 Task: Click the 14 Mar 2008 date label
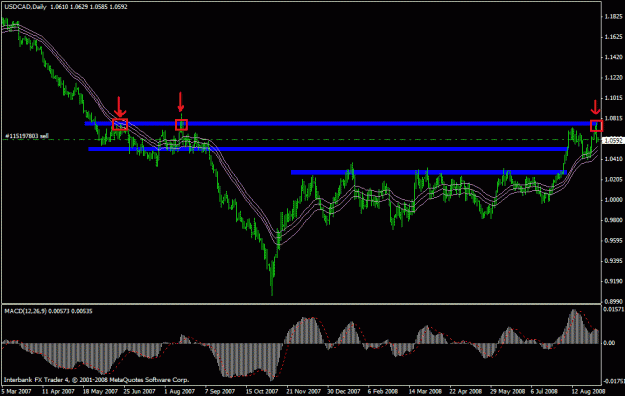(425, 391)
